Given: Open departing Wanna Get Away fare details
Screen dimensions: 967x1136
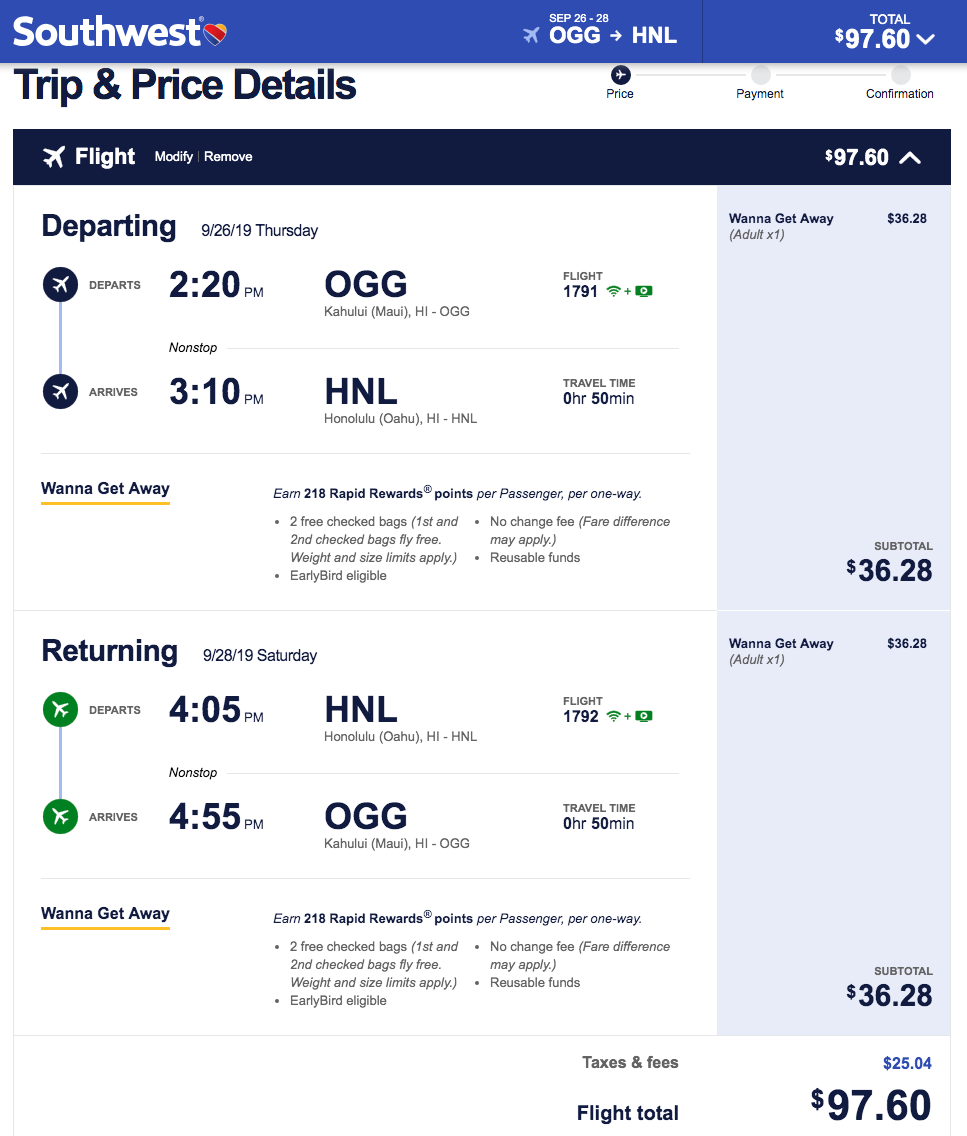Looking at the screenshot, I should tap(105, 489).
